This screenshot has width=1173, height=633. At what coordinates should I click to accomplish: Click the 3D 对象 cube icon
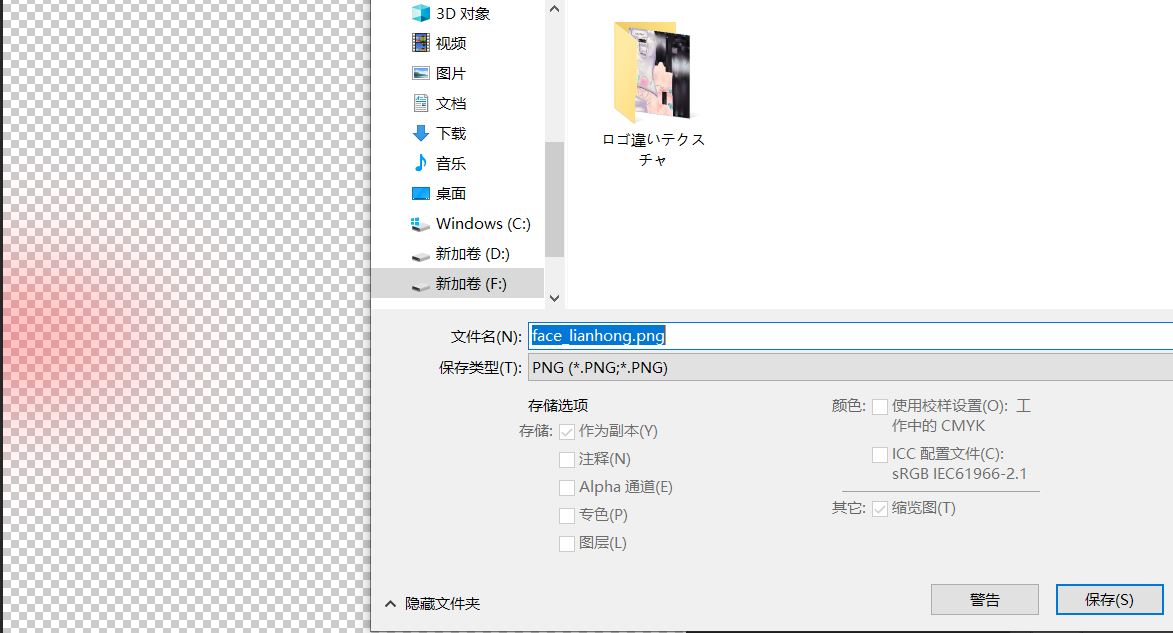[x=420, y=13]
